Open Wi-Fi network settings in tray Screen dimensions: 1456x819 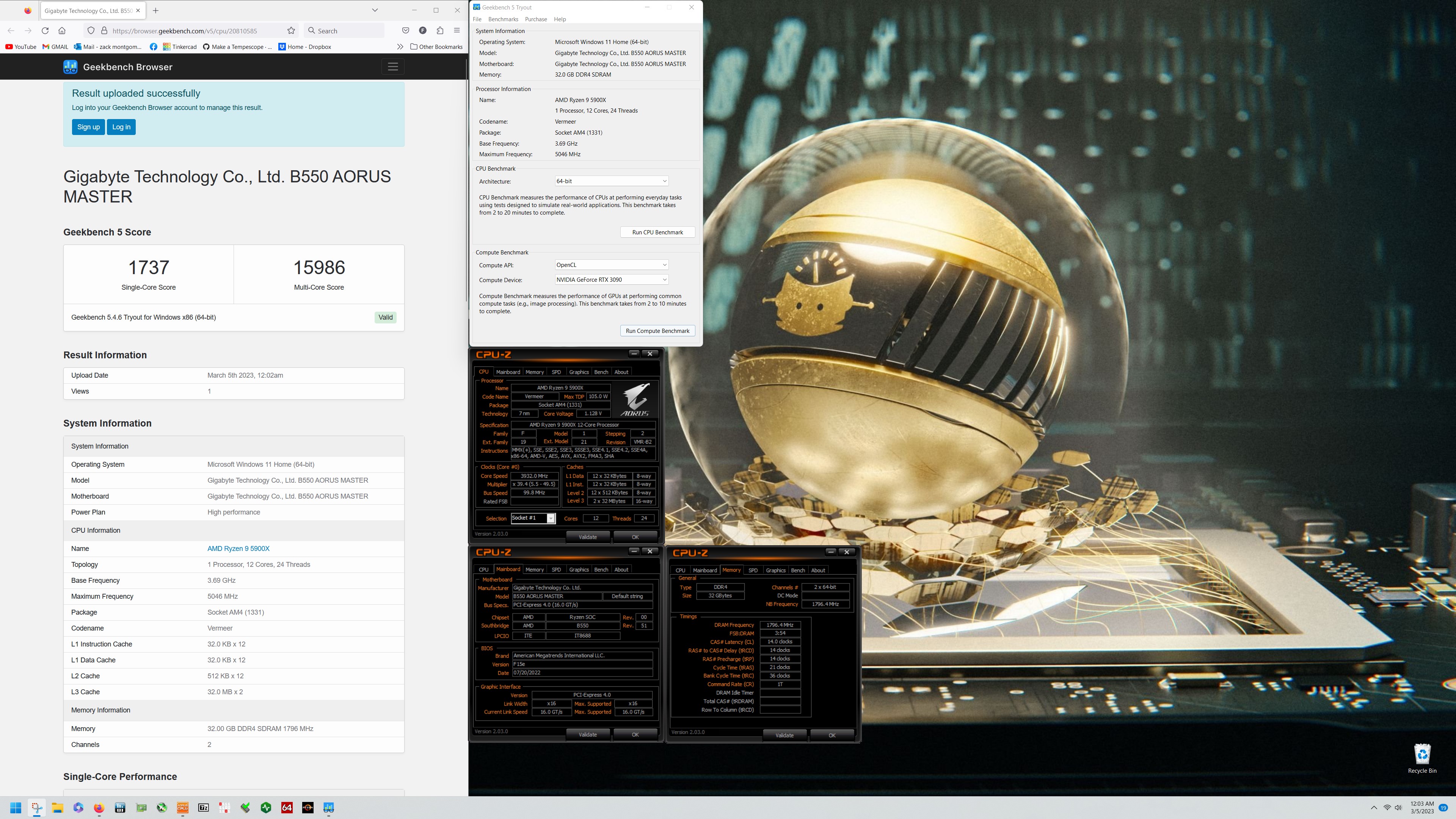[x=1387, y=808]
